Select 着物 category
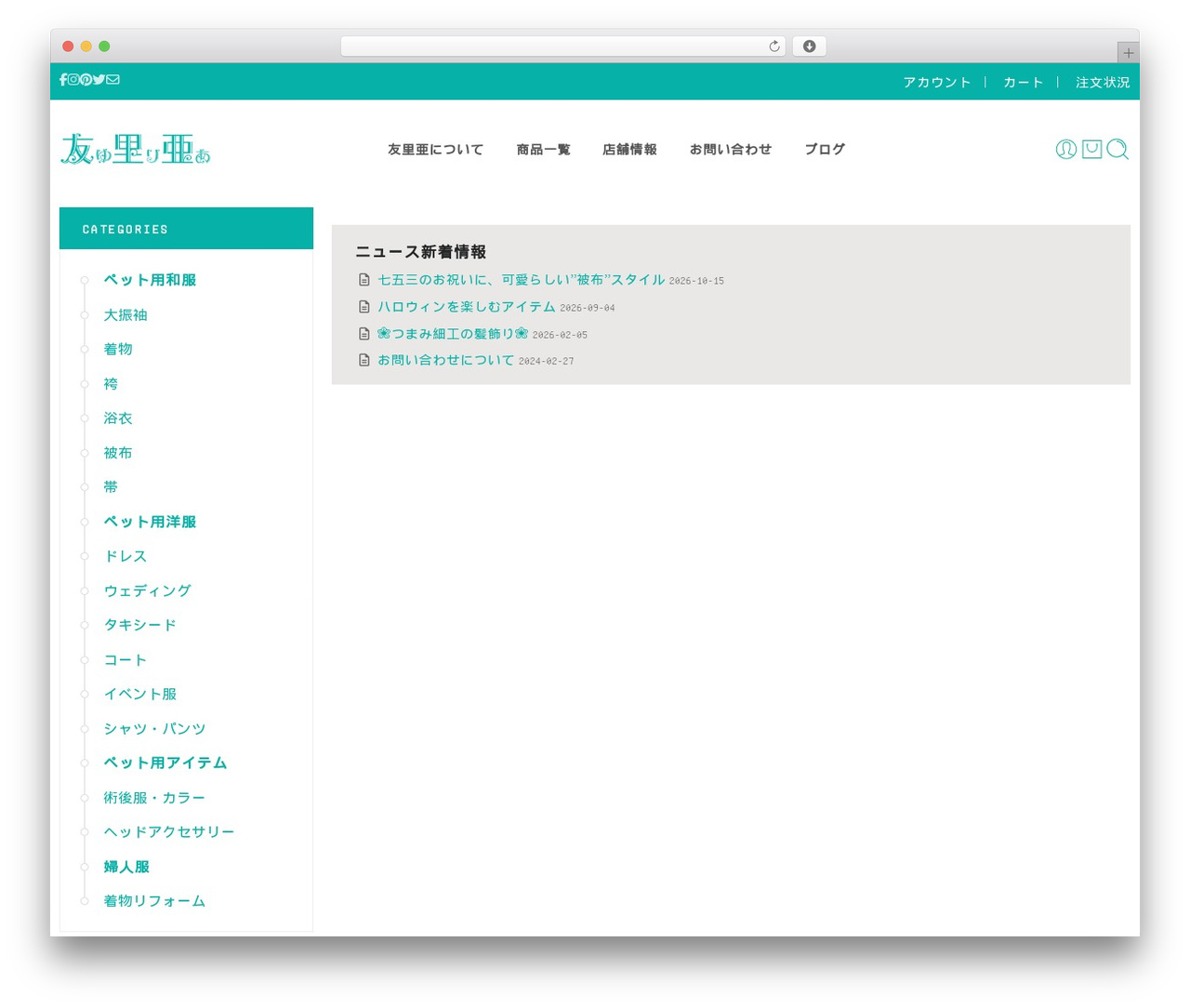The height and width of the screenshot is (1008, 1190). click(118, 350)
